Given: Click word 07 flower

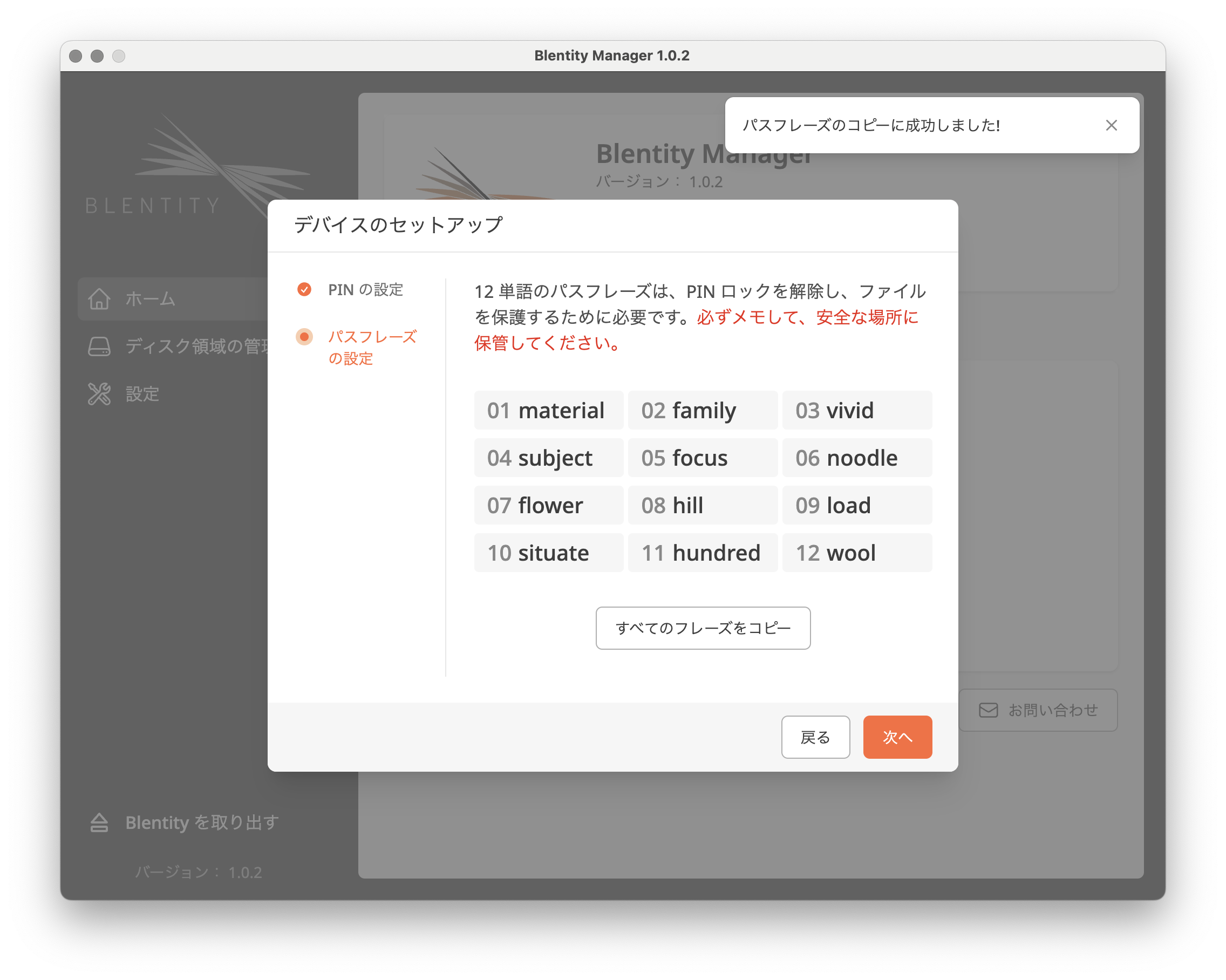Looking at the screenshot, I should click(x=549, y=505).
